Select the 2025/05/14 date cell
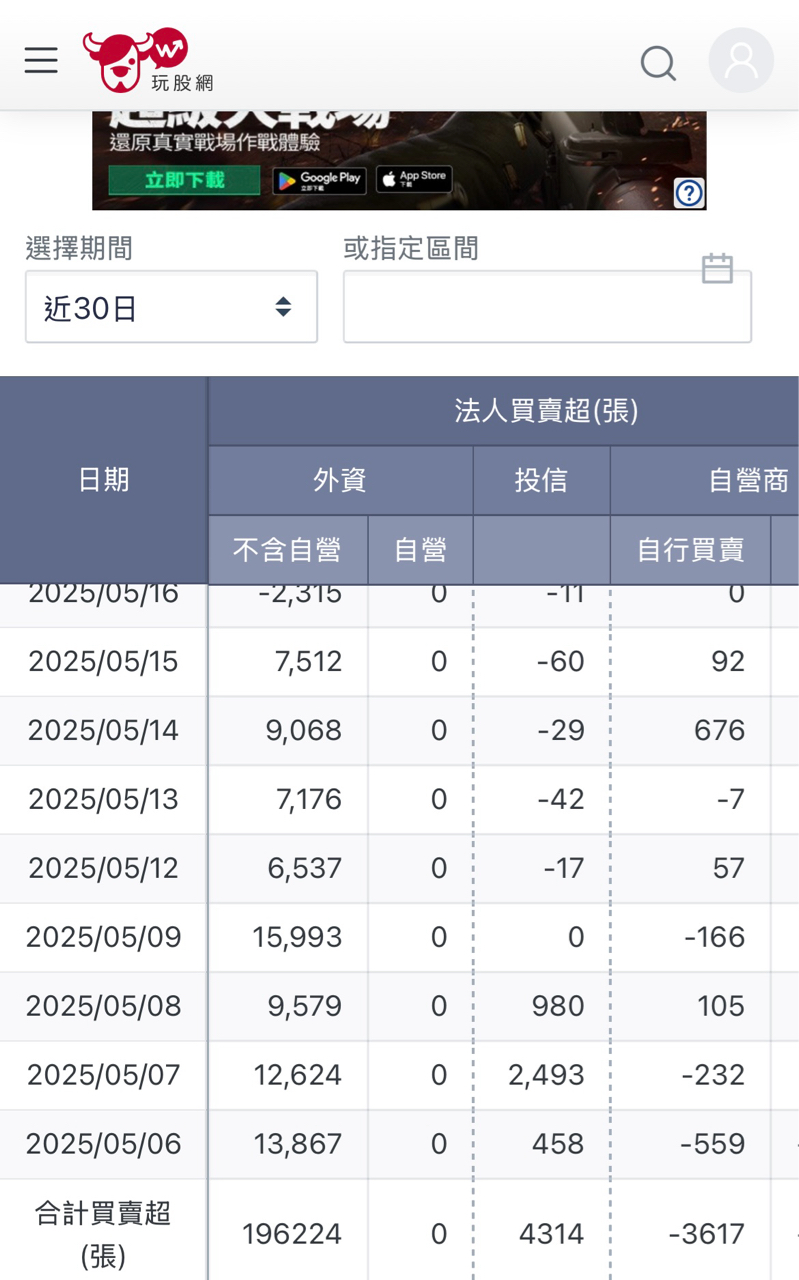This screenshot has height=1280, width=799. click(x=103, y=731)
